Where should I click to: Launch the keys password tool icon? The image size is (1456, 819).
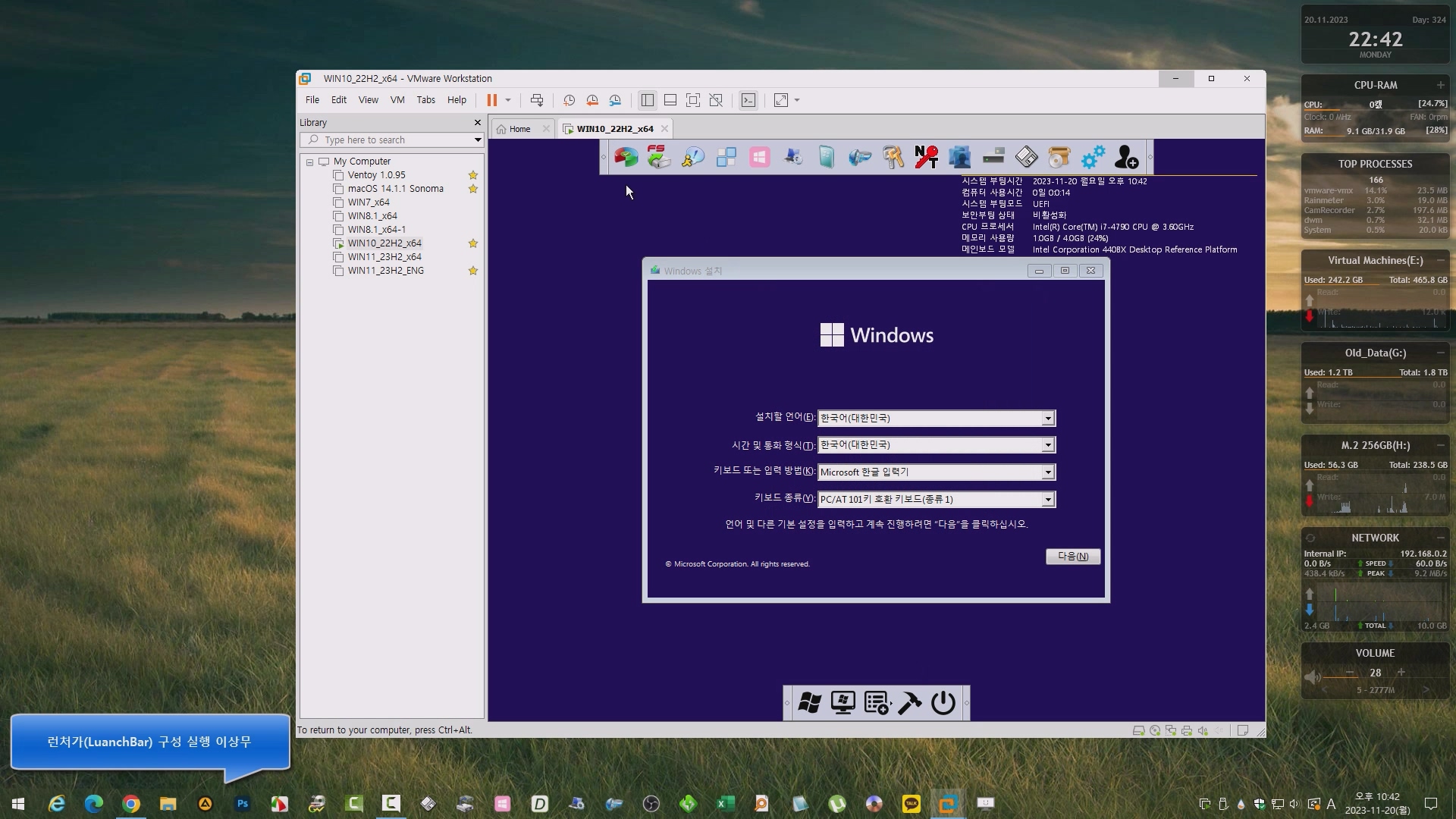coord(893,157)
